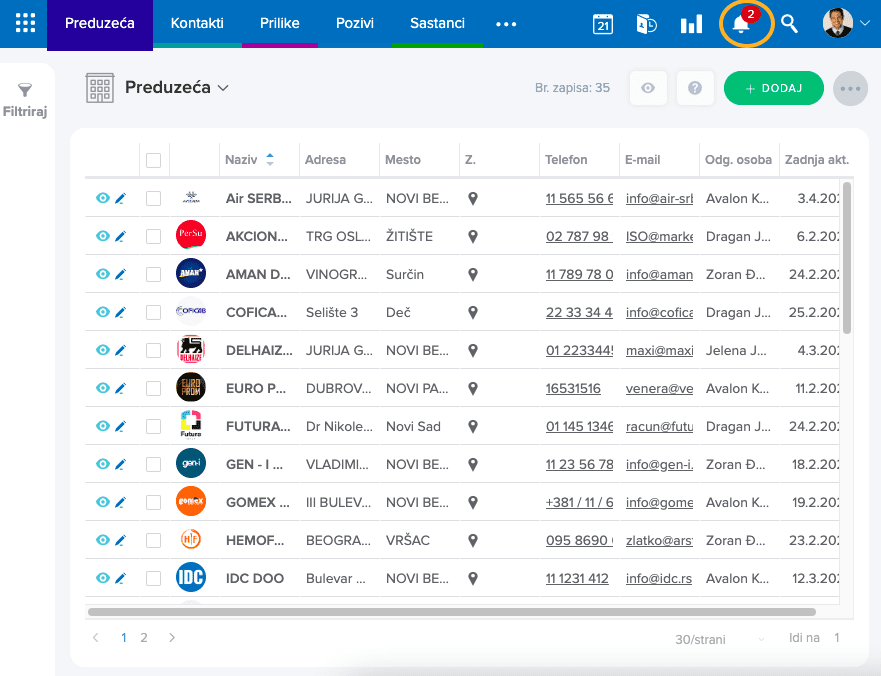Screen dimensions: 881x676
Task: Click the search magnifier icon
Action: pos(789,24)
